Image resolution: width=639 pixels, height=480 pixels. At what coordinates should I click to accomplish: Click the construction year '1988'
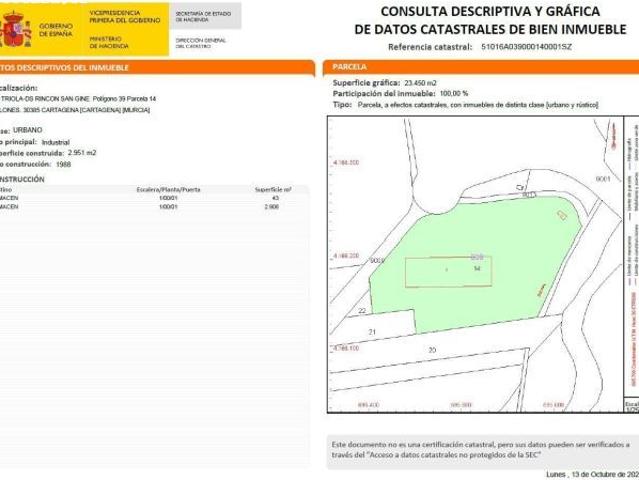64,164
